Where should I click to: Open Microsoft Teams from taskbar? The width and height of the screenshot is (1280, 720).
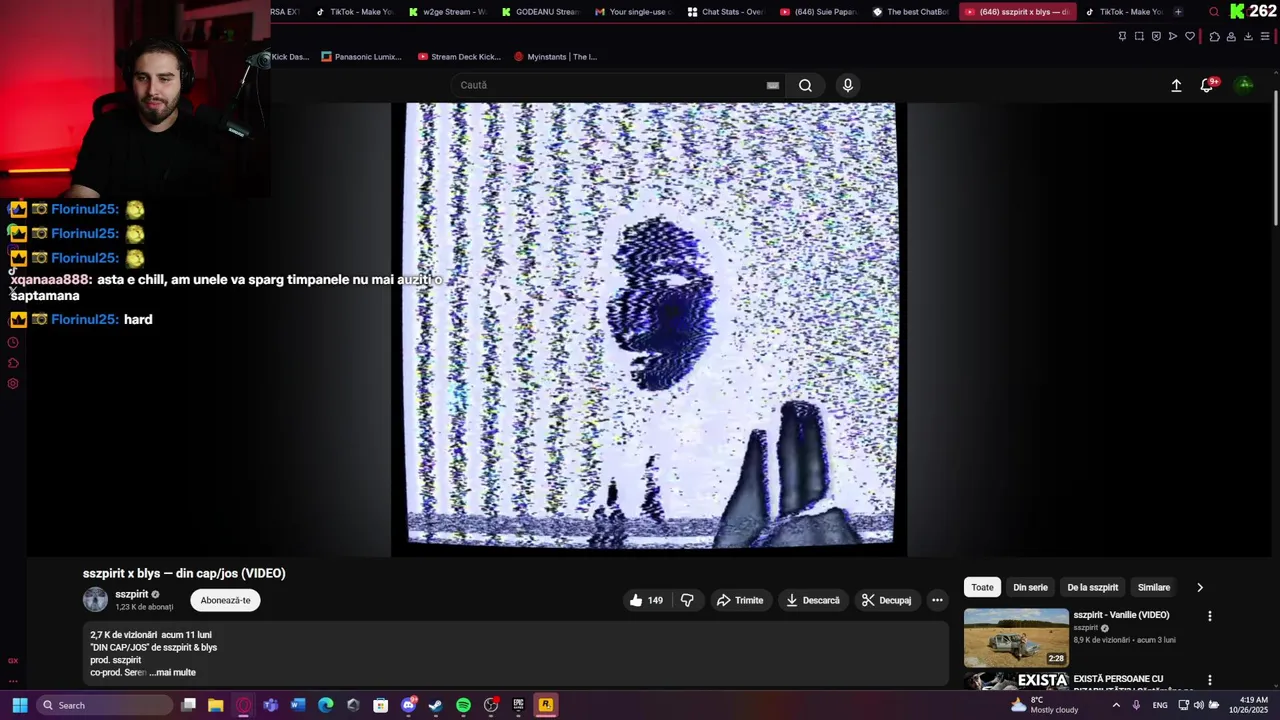pos(271,705)
